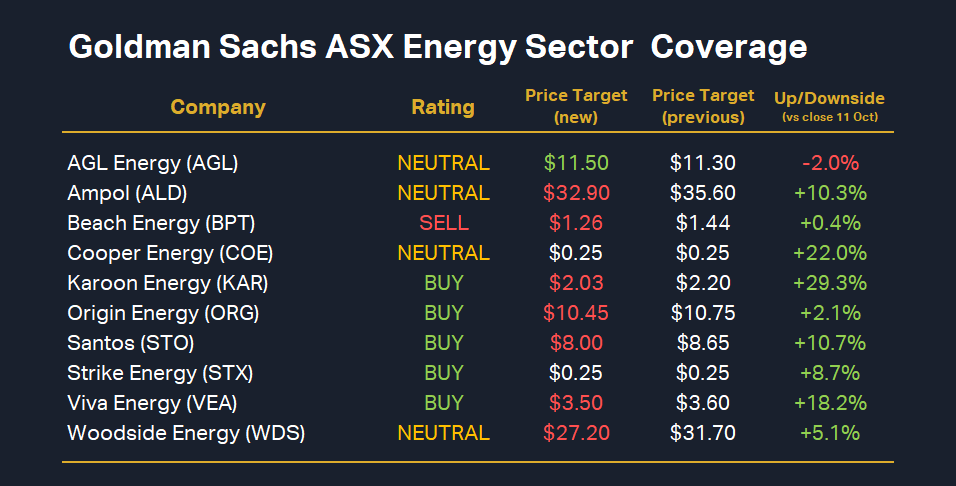Click the Company column header

[x=218, y=107]
